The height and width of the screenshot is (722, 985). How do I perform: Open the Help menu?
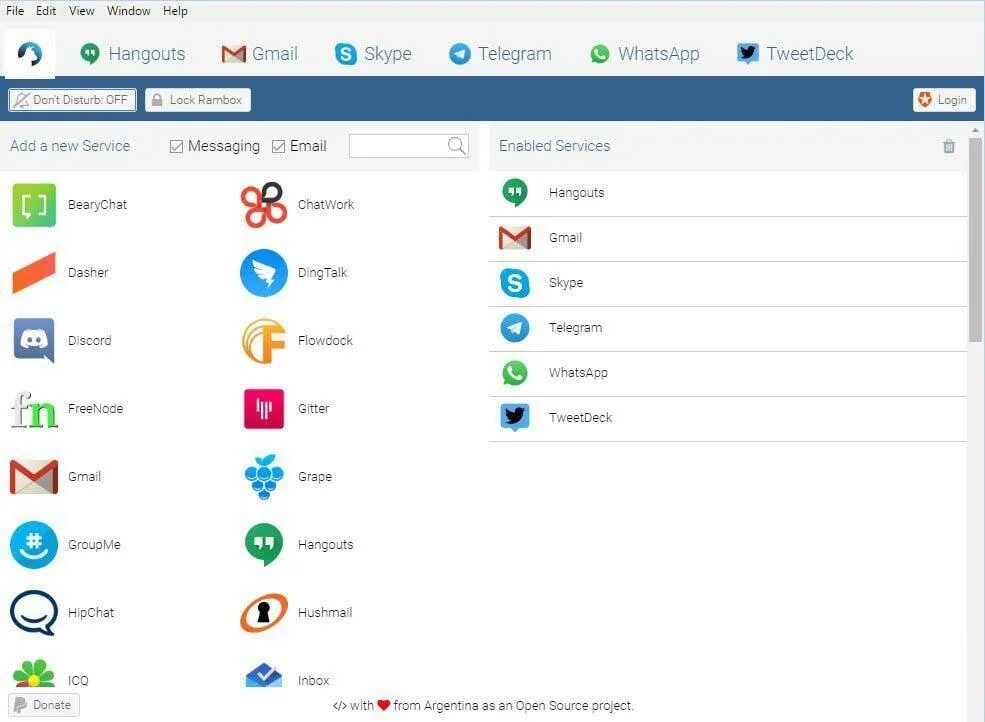[x=175, y=11]
